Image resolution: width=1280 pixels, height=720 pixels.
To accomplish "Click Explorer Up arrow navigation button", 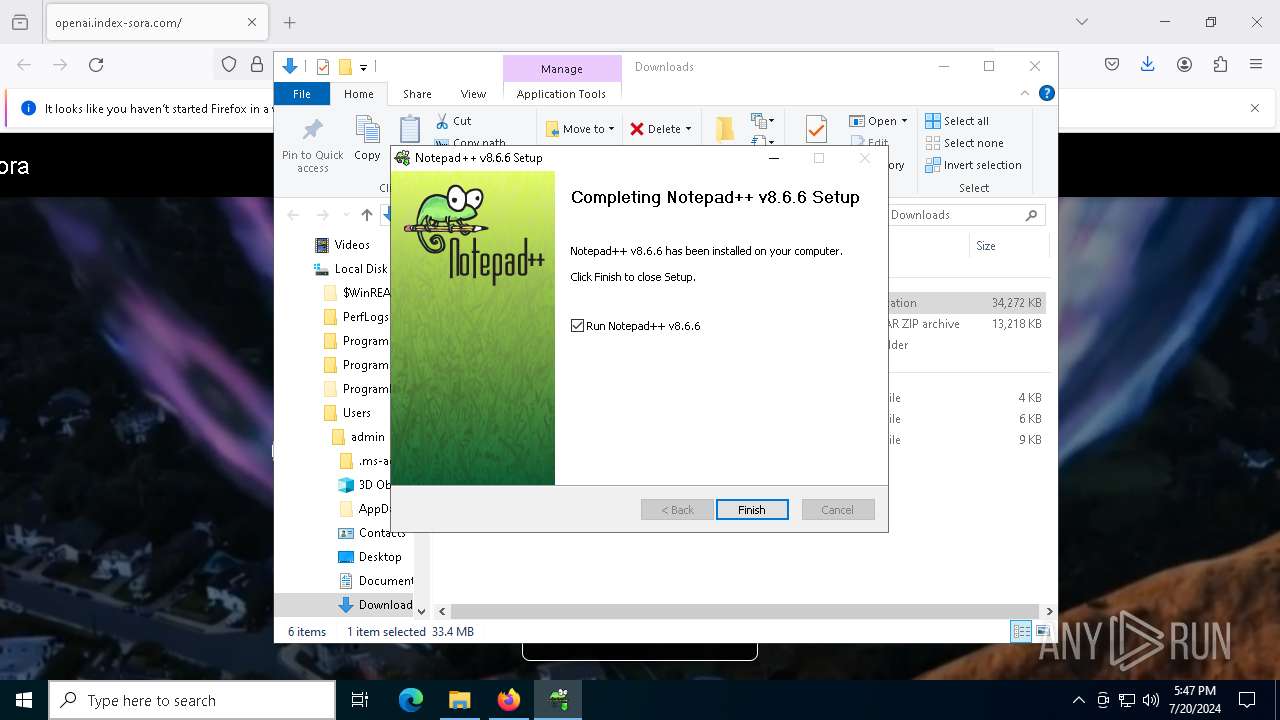I will click(x=367, y=215).
